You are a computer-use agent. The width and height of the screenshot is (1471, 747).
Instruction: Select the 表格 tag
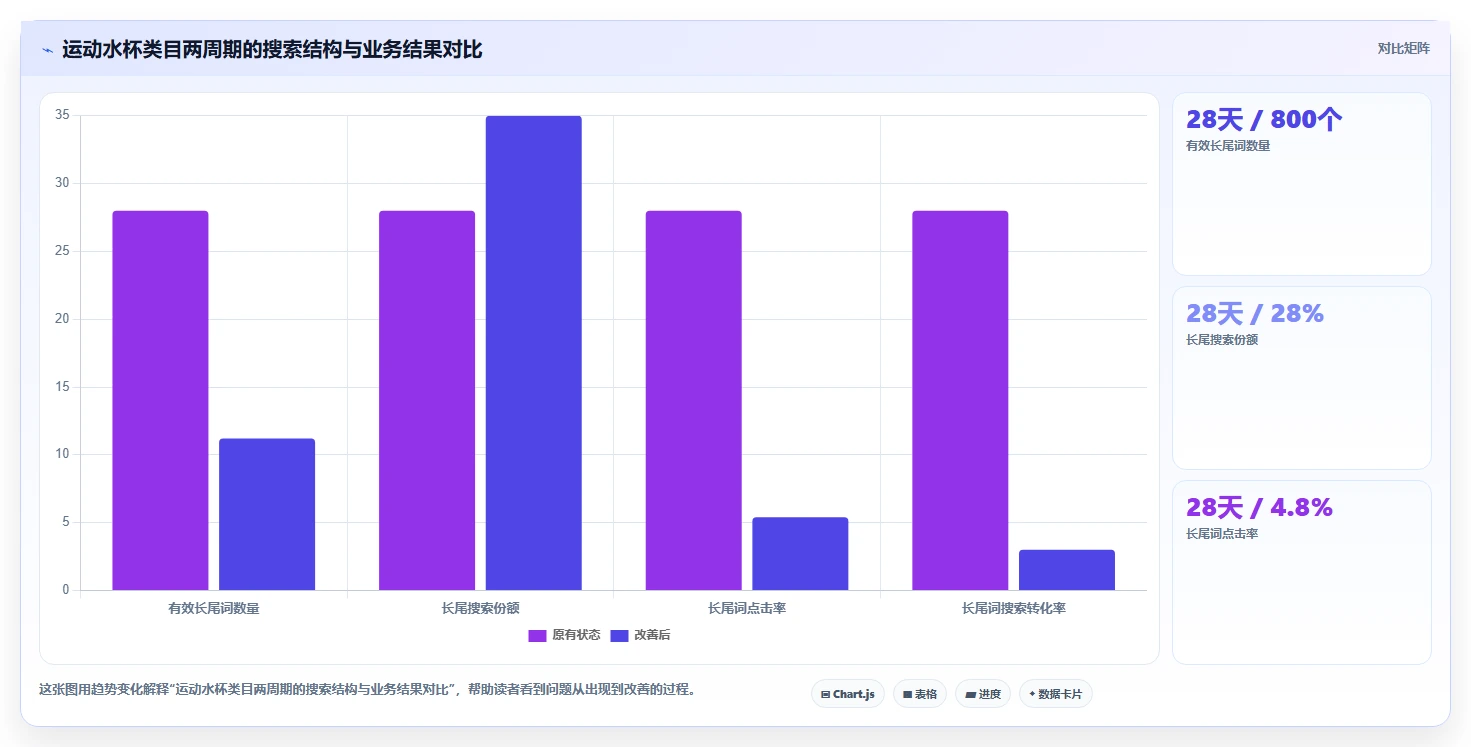[x=920, y=694]
